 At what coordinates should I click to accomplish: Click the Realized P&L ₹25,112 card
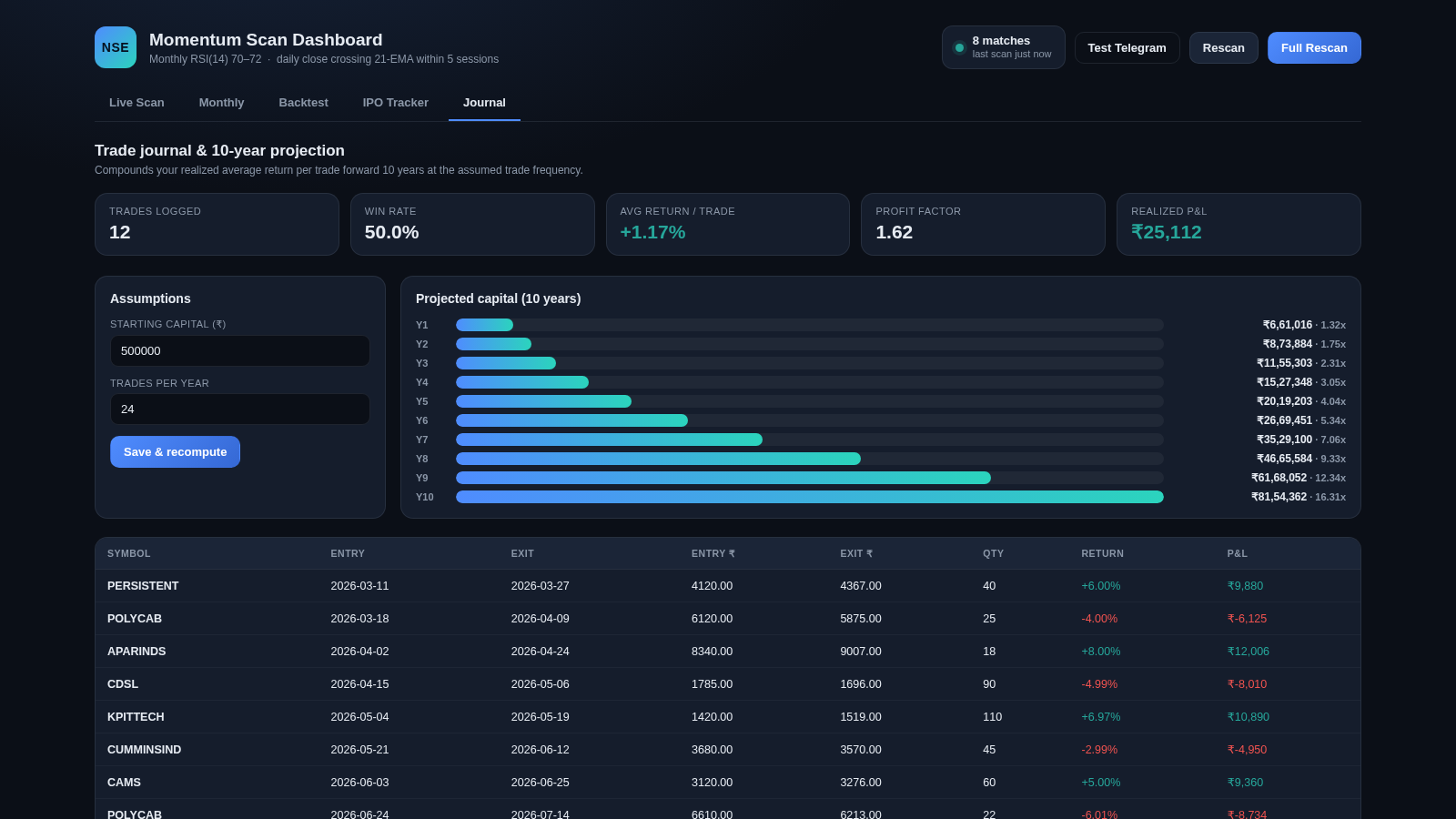tap(1239, 224)
